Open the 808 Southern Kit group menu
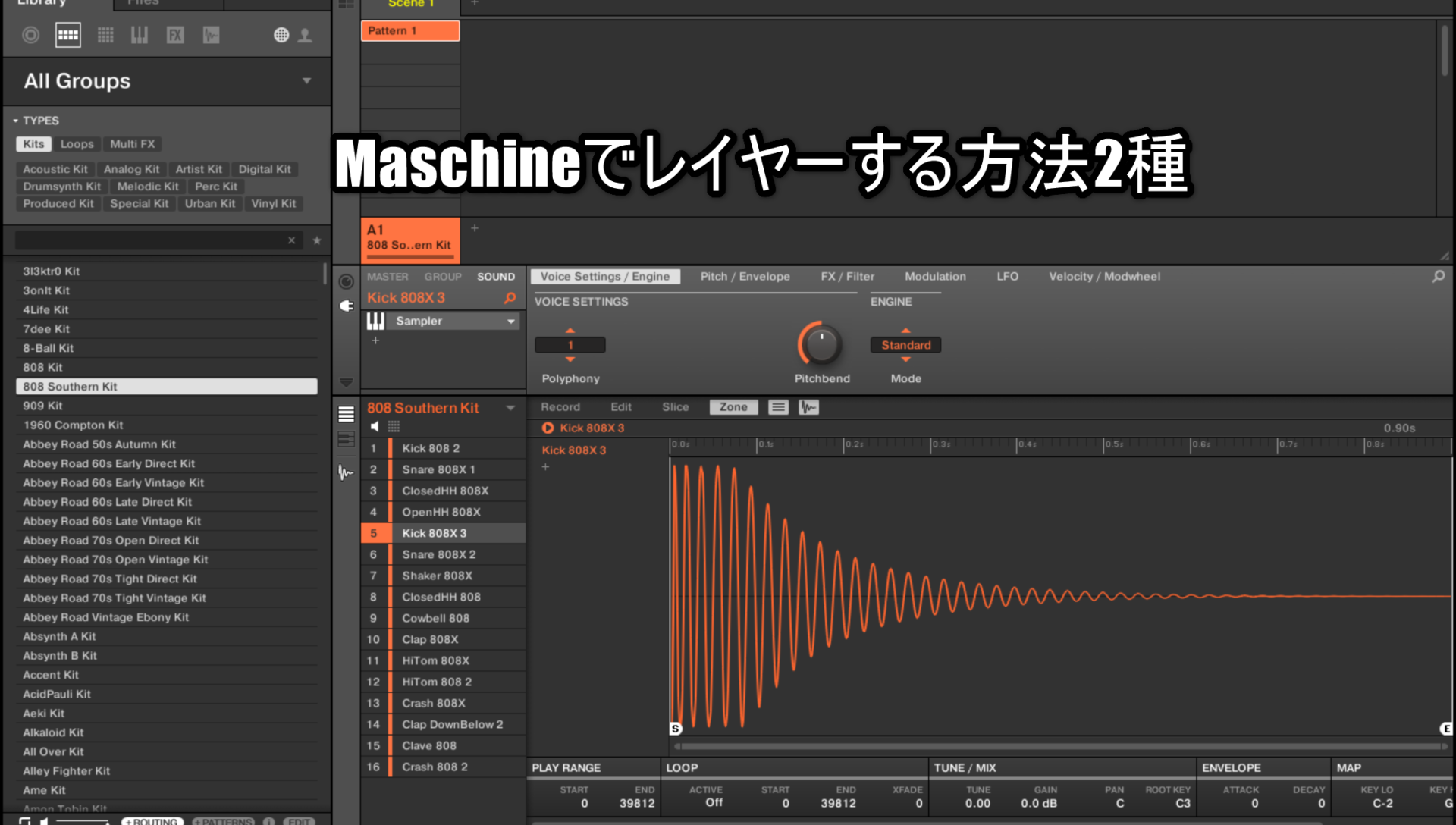Screen dimensions: 1456x825 tap(510, 408)
